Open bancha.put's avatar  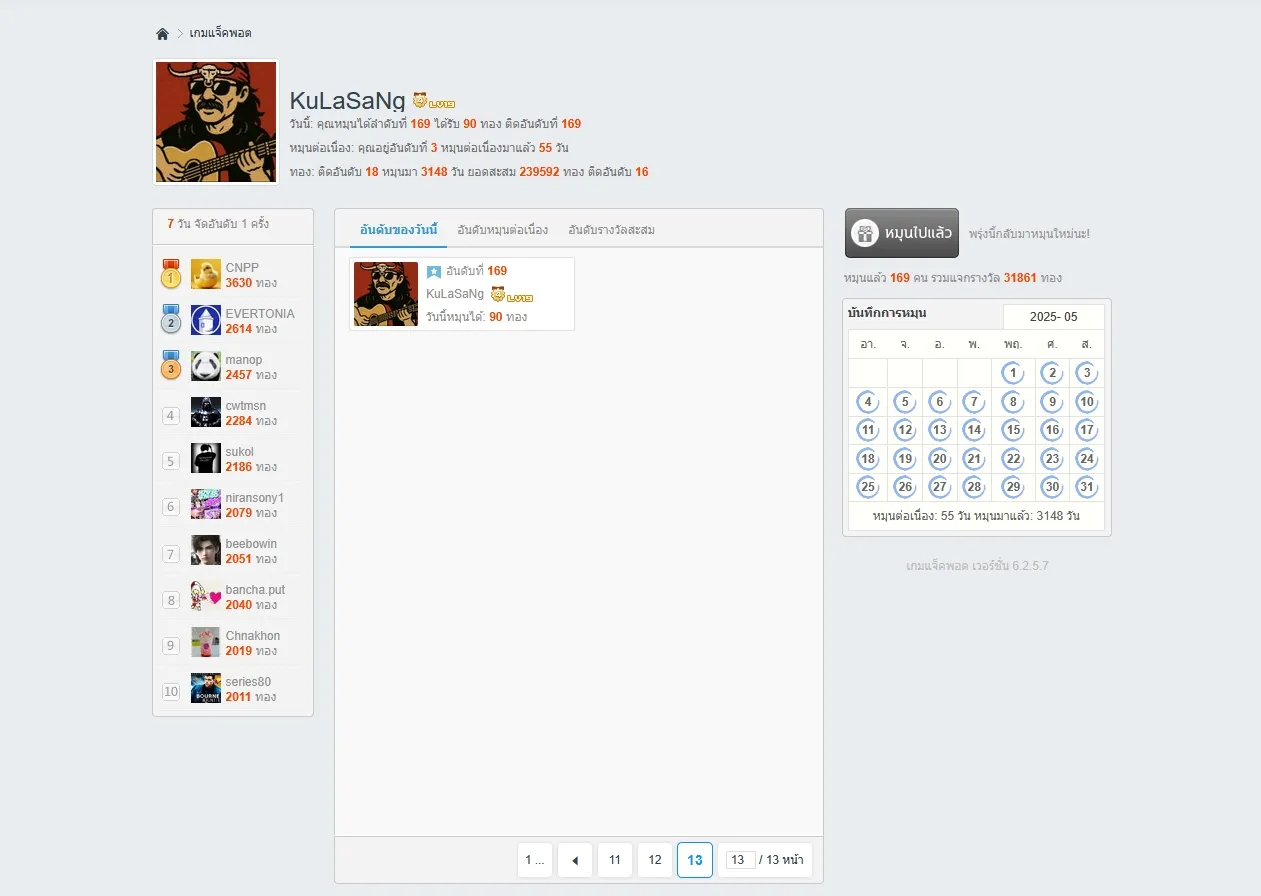[x=206, y=596]
